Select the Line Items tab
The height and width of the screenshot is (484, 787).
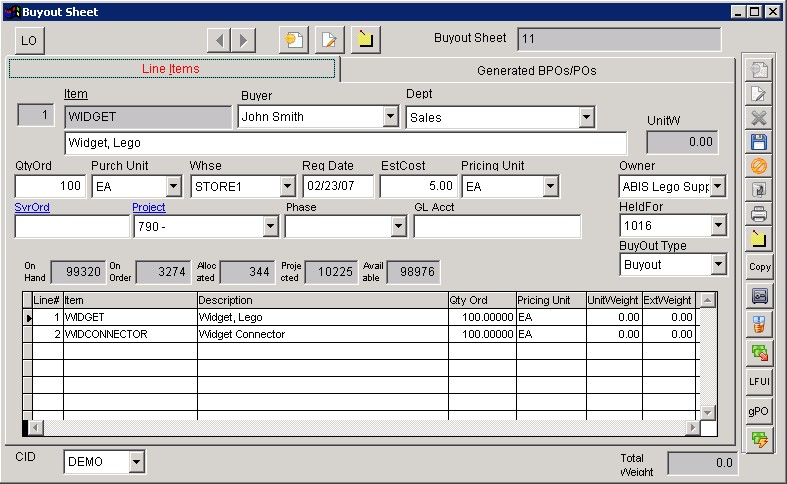171,69
